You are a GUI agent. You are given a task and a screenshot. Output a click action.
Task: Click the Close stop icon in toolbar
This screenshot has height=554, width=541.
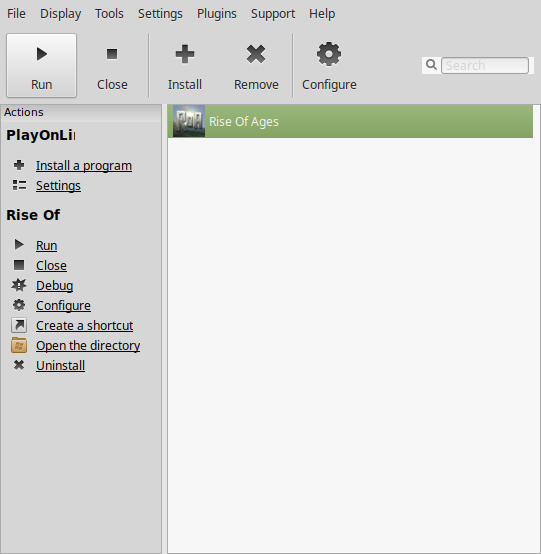click(x=112, y=54)
